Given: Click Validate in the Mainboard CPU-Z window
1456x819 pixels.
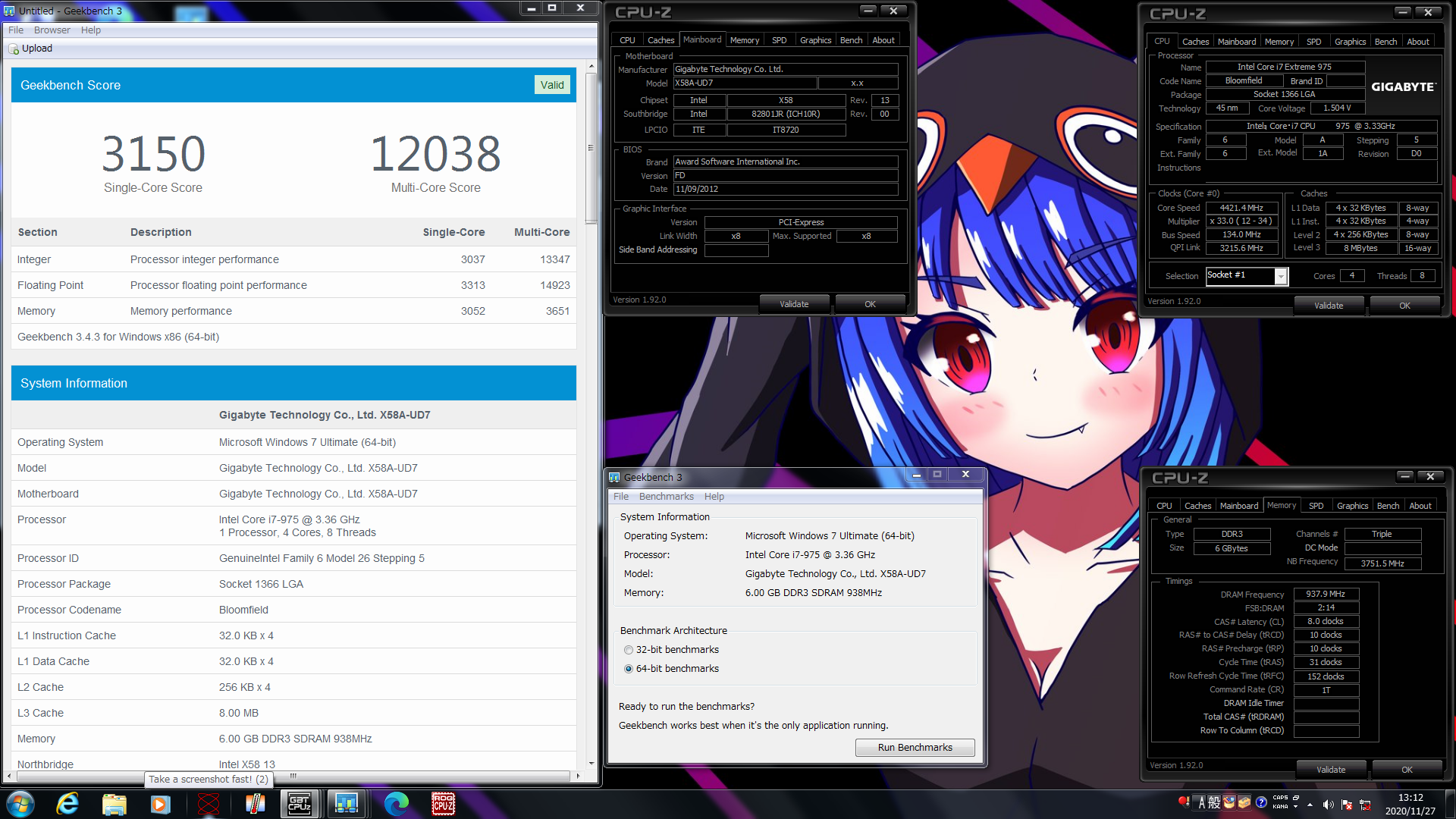Looking at the screenshot, I should [794, 304].
